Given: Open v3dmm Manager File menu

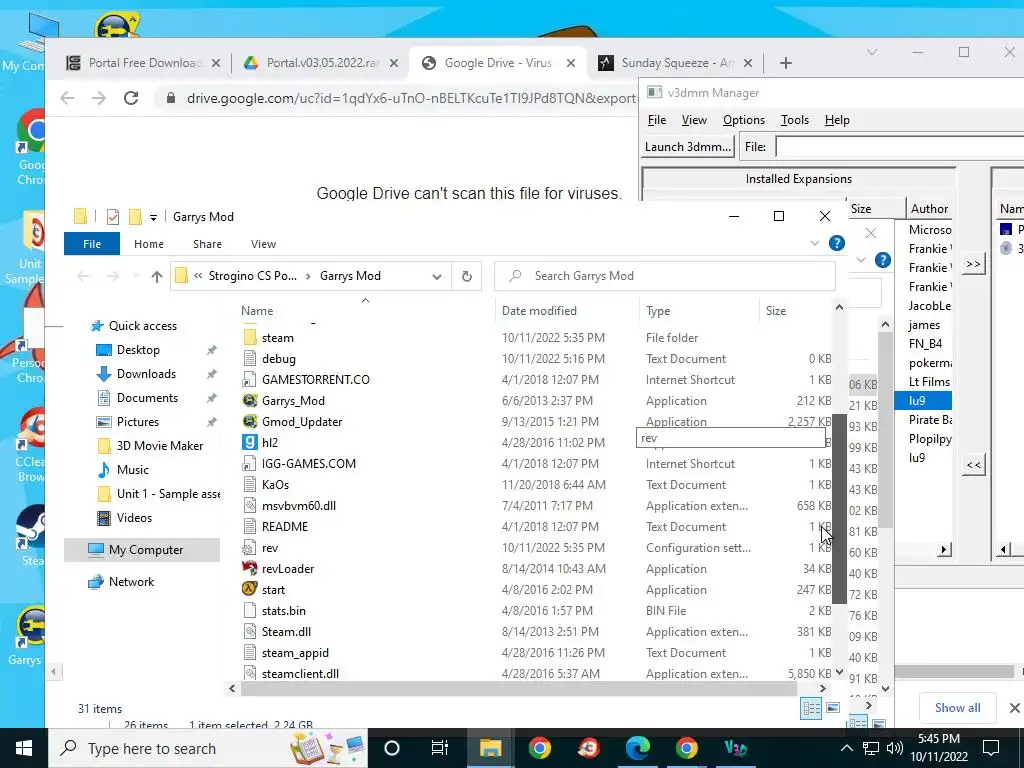Looking at the screenshot, I should [x=657, y=120].
